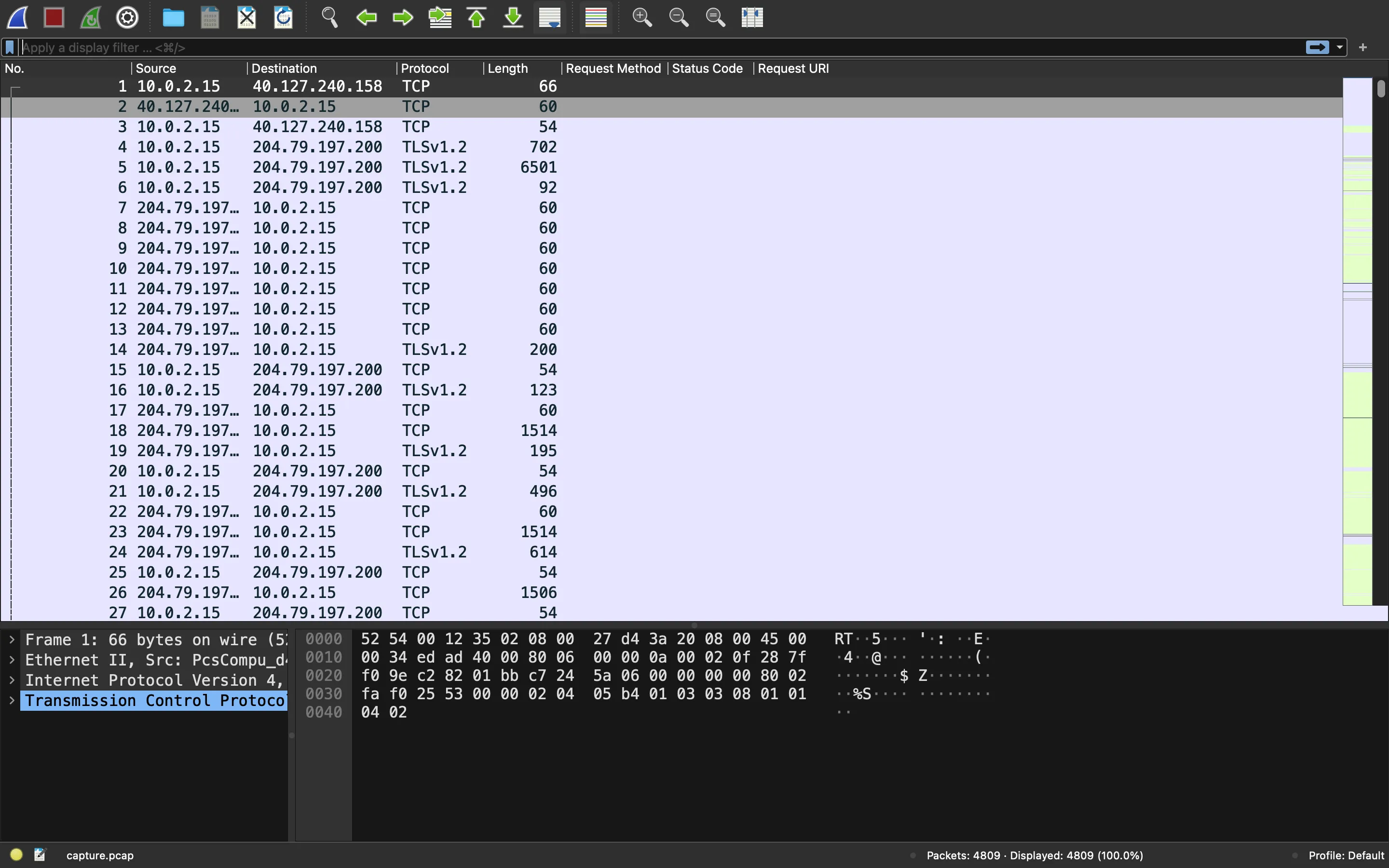1389x868 pixels.
Task: Sort by Source column header
Action: [x=190, y=68]
